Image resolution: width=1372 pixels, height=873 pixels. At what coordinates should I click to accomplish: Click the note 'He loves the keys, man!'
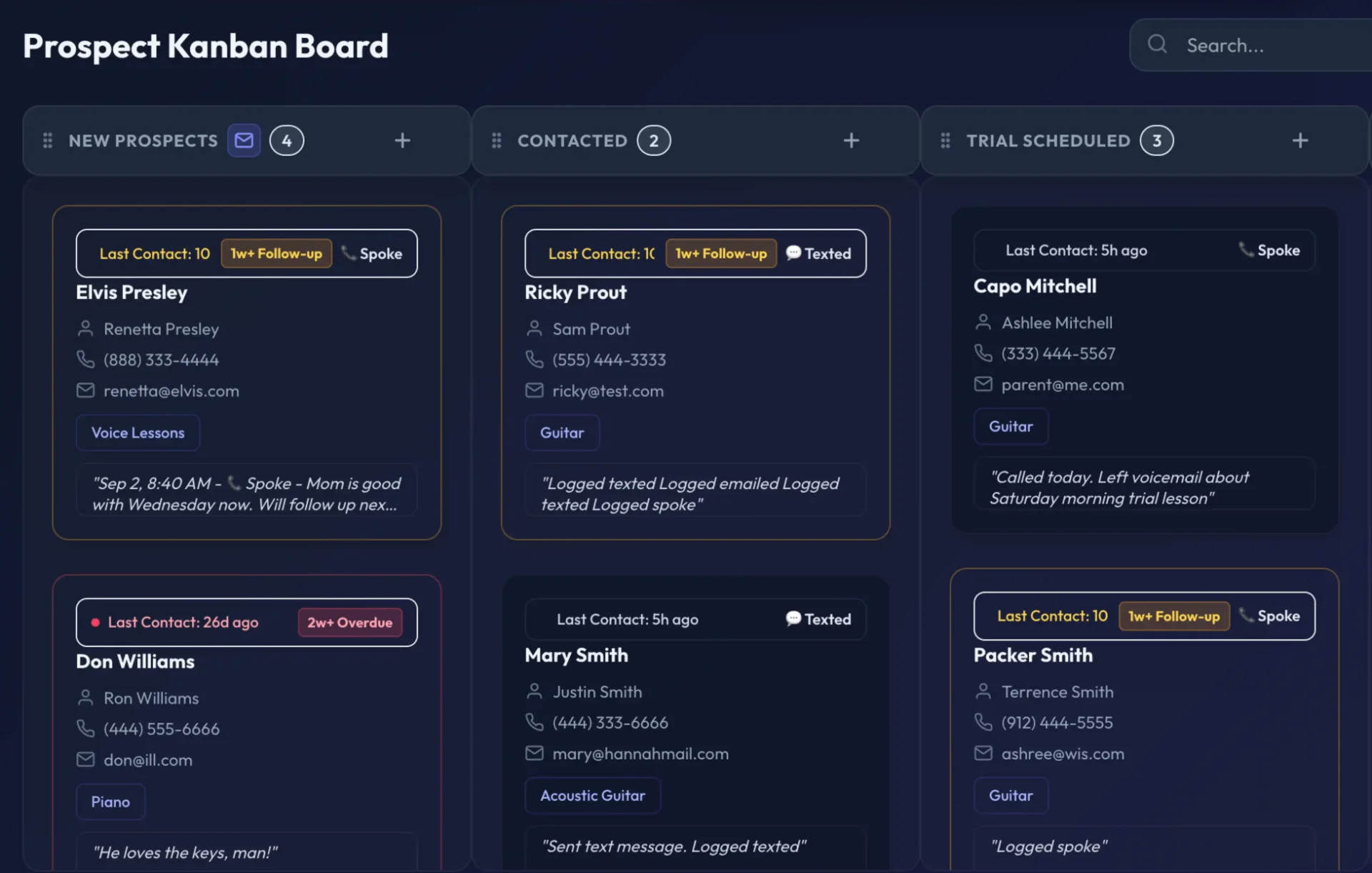[x=184, y=852]
